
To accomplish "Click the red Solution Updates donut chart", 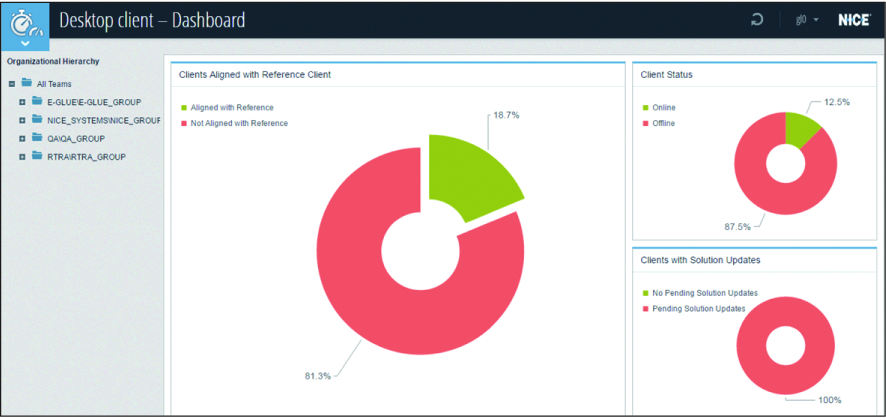I will pos(753,346).
